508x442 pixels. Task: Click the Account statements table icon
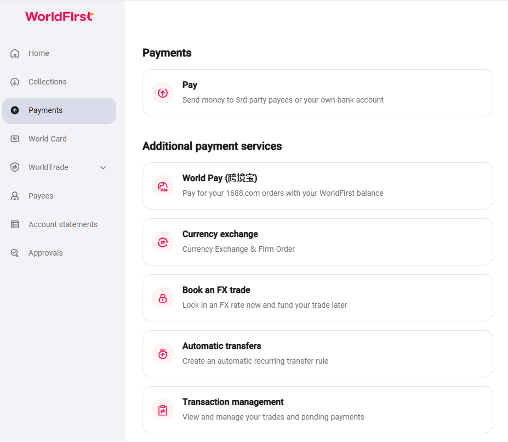15,224
